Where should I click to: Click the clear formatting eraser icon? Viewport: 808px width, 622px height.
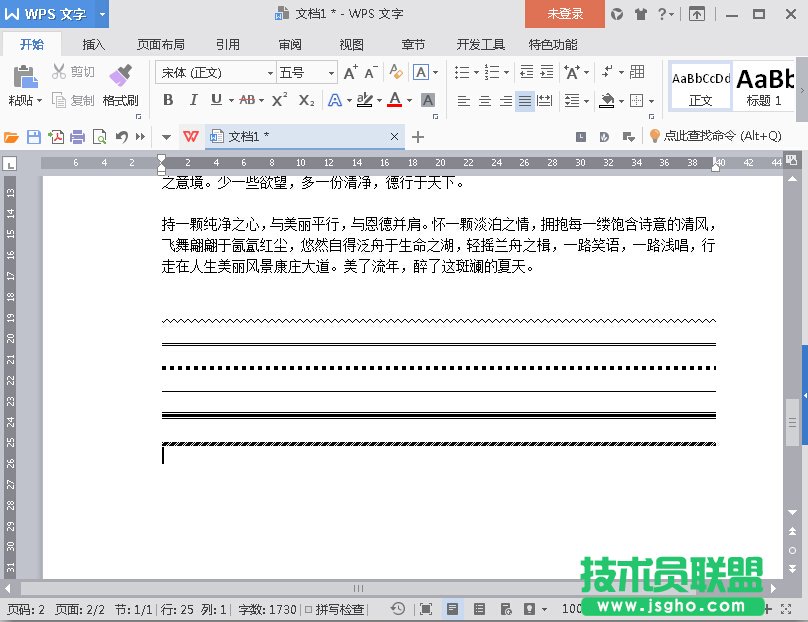396,72
